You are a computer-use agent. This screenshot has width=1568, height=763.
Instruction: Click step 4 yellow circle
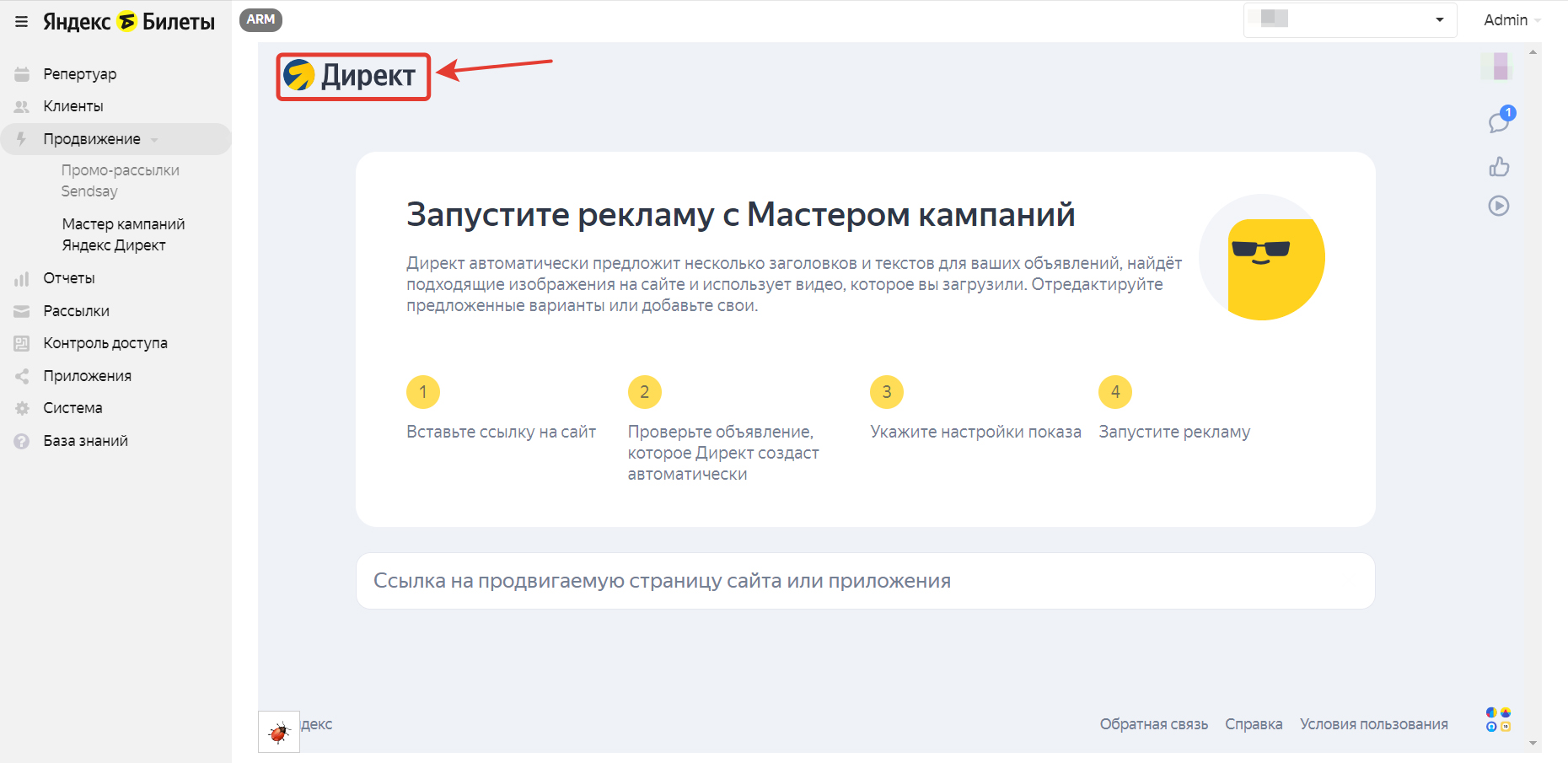tap(1115, 392)
